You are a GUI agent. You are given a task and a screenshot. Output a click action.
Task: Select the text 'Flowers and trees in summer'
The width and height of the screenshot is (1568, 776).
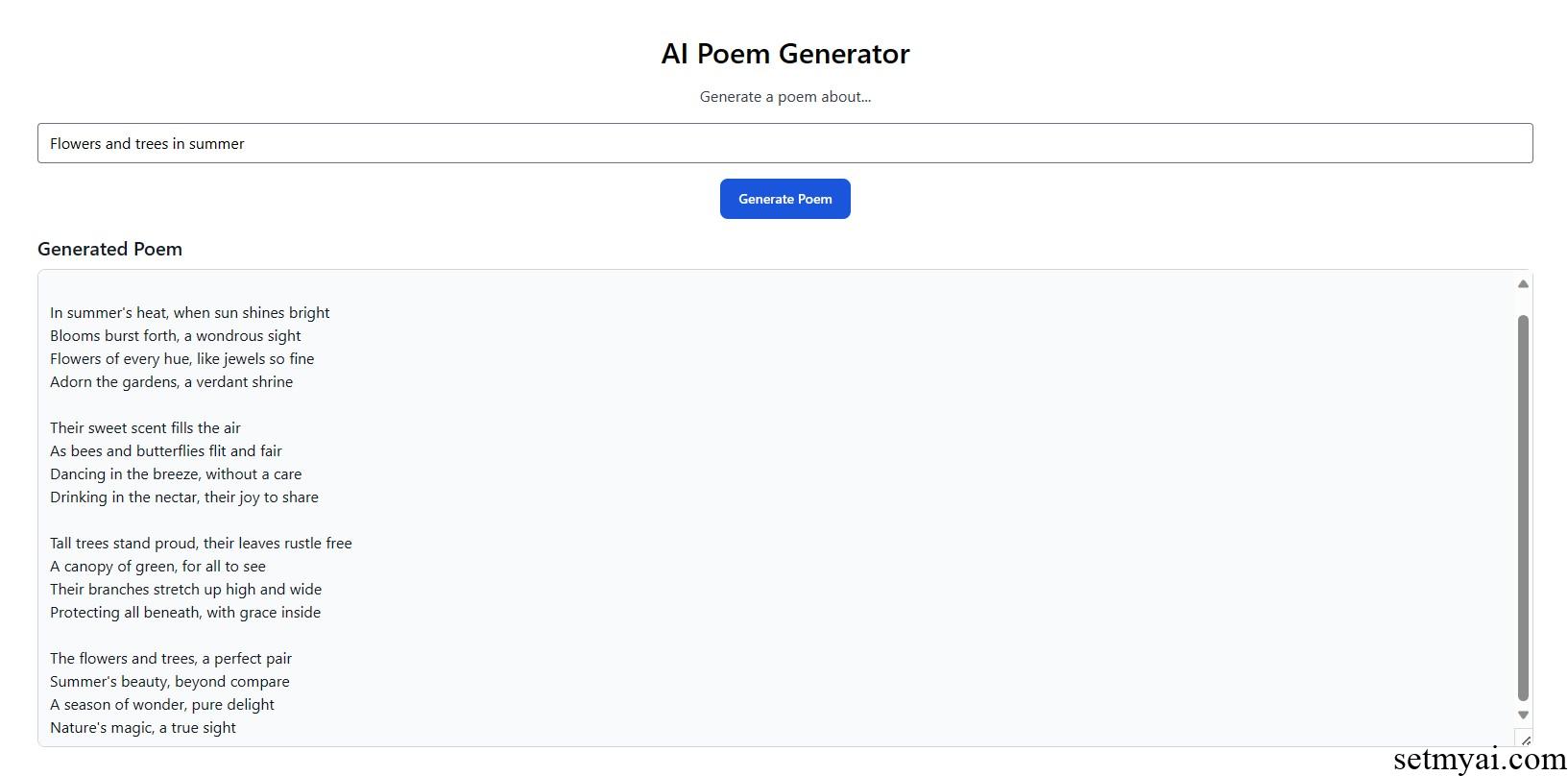coord(147,143)
